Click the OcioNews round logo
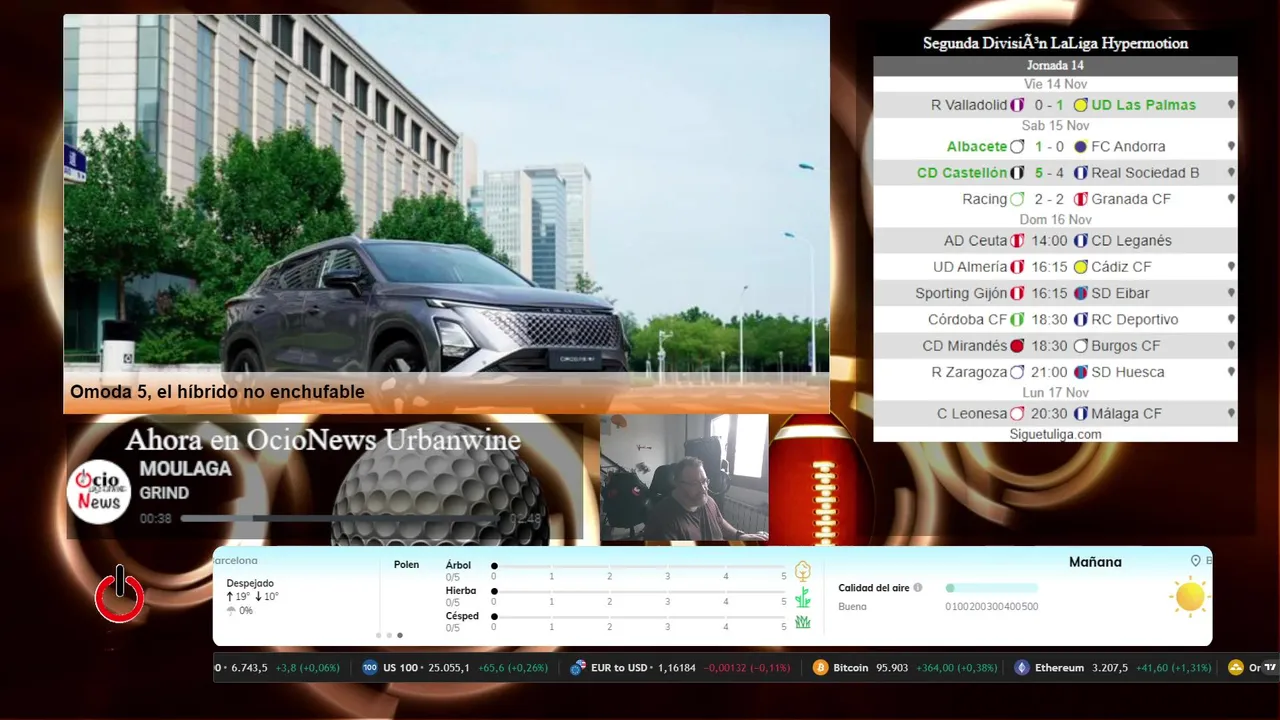This screenshot has height=720, width=1280. [100, 491]
